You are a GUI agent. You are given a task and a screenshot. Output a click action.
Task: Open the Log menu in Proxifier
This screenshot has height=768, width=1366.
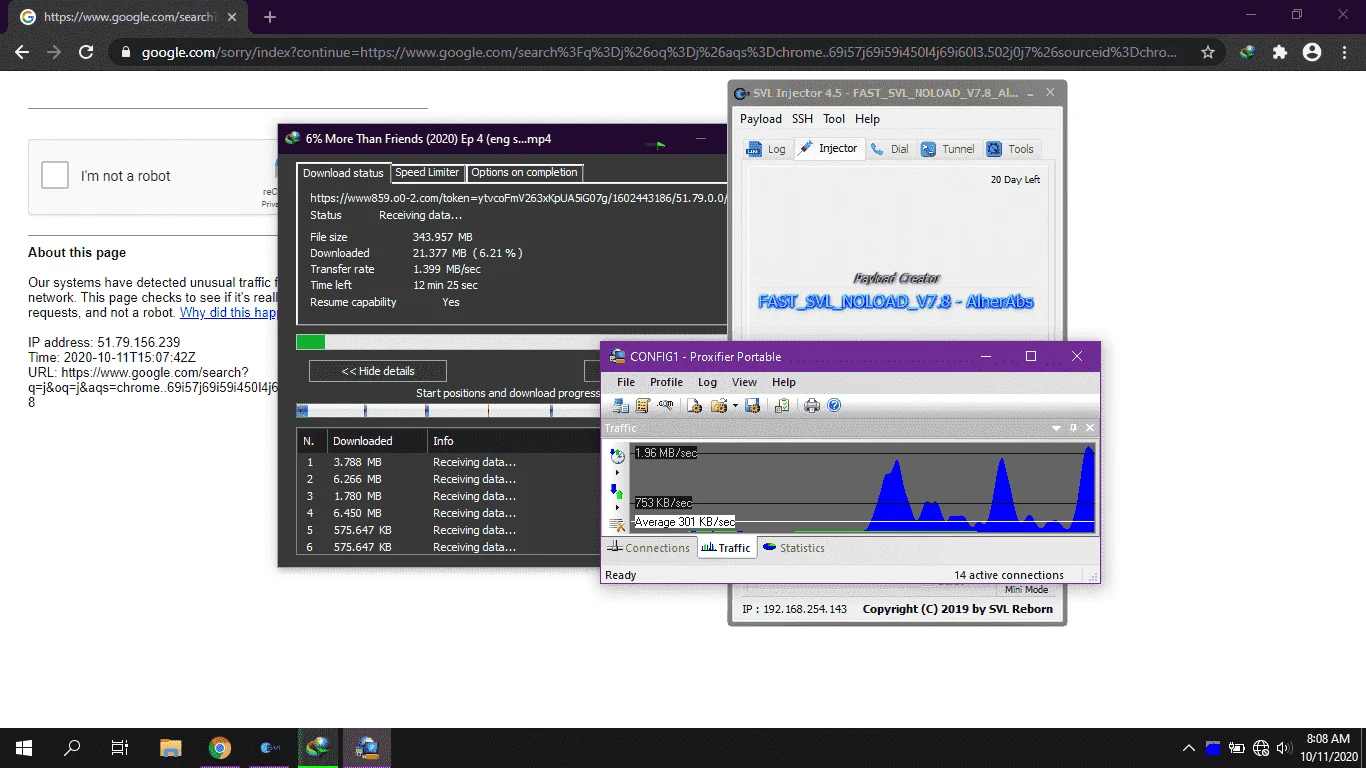point(707,382)
